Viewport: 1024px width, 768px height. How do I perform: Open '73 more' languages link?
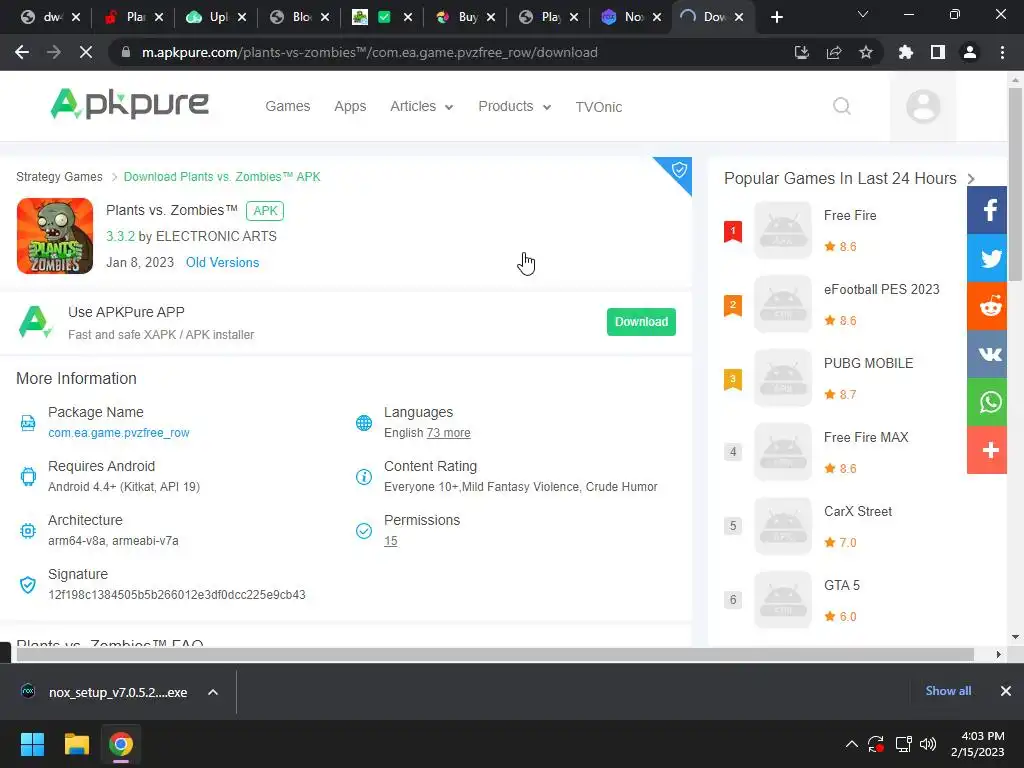point(449,432)
